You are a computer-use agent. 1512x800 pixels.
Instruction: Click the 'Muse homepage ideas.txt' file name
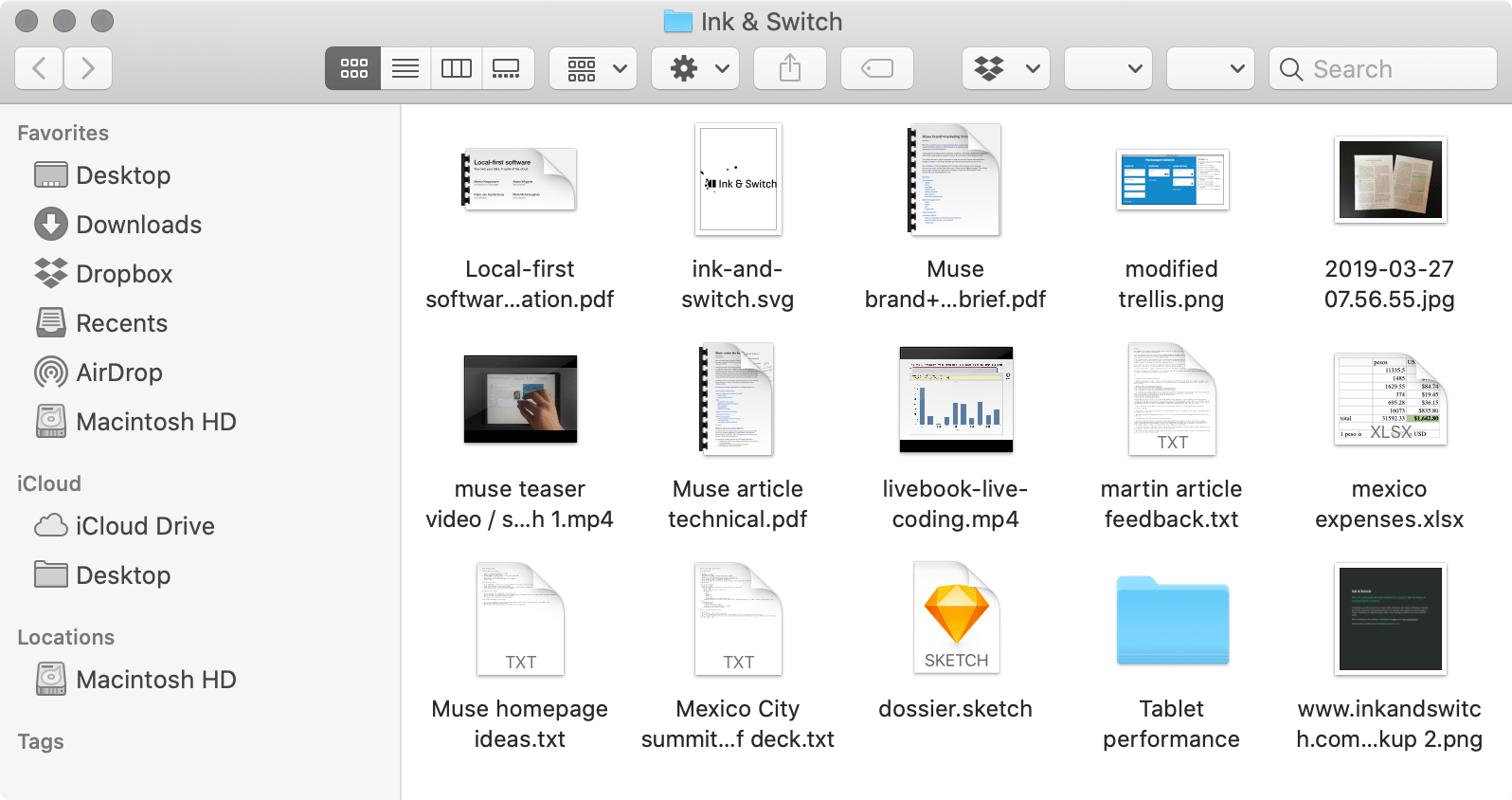[519, 724]
